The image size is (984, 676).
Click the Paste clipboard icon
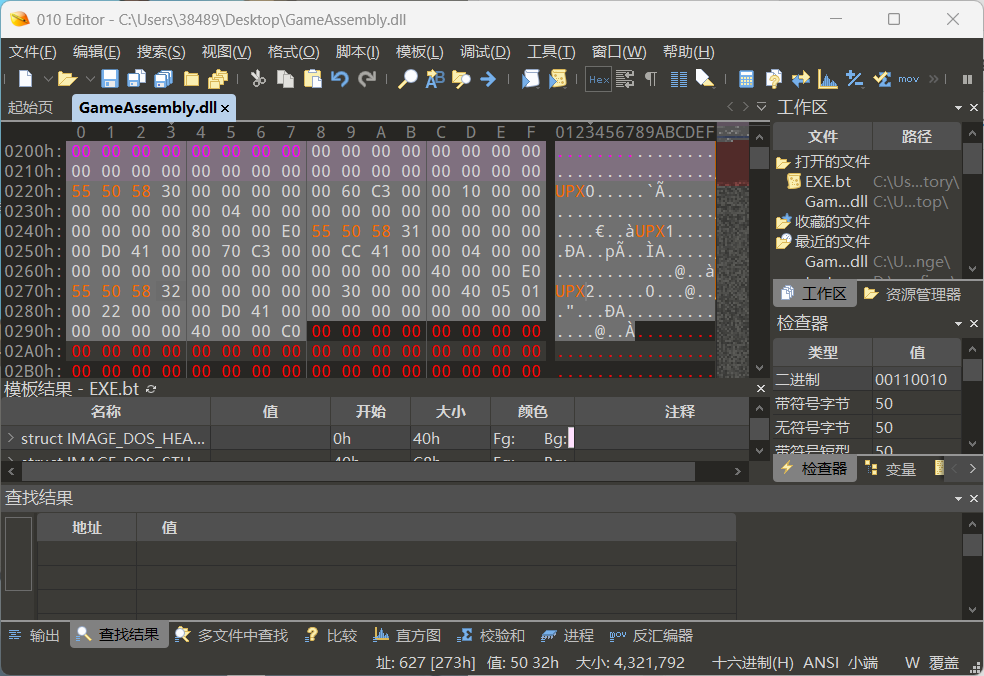[312, 78]
